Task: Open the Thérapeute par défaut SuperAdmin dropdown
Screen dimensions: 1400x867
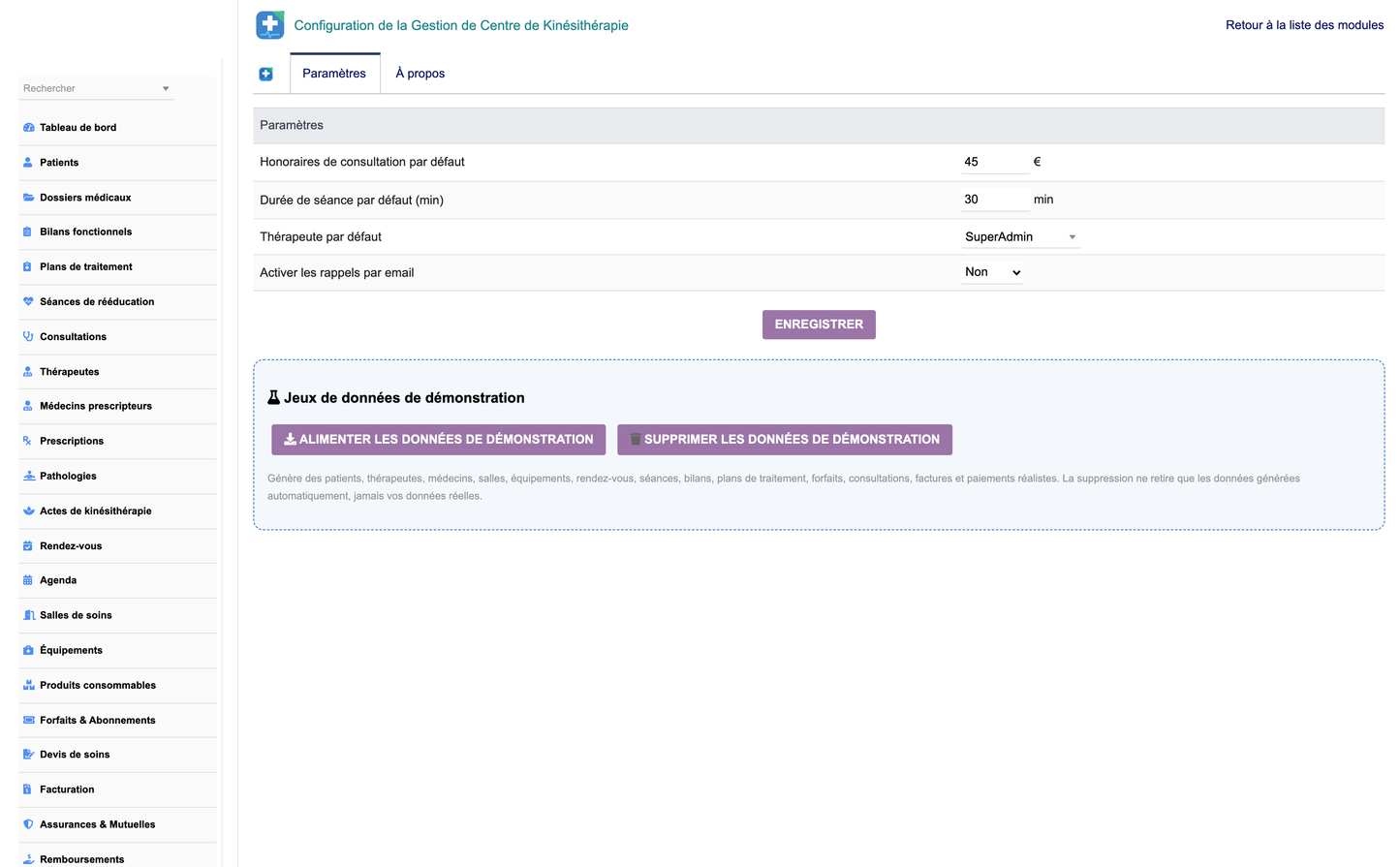Action: pyautogui.click(x=1020, y=237)
